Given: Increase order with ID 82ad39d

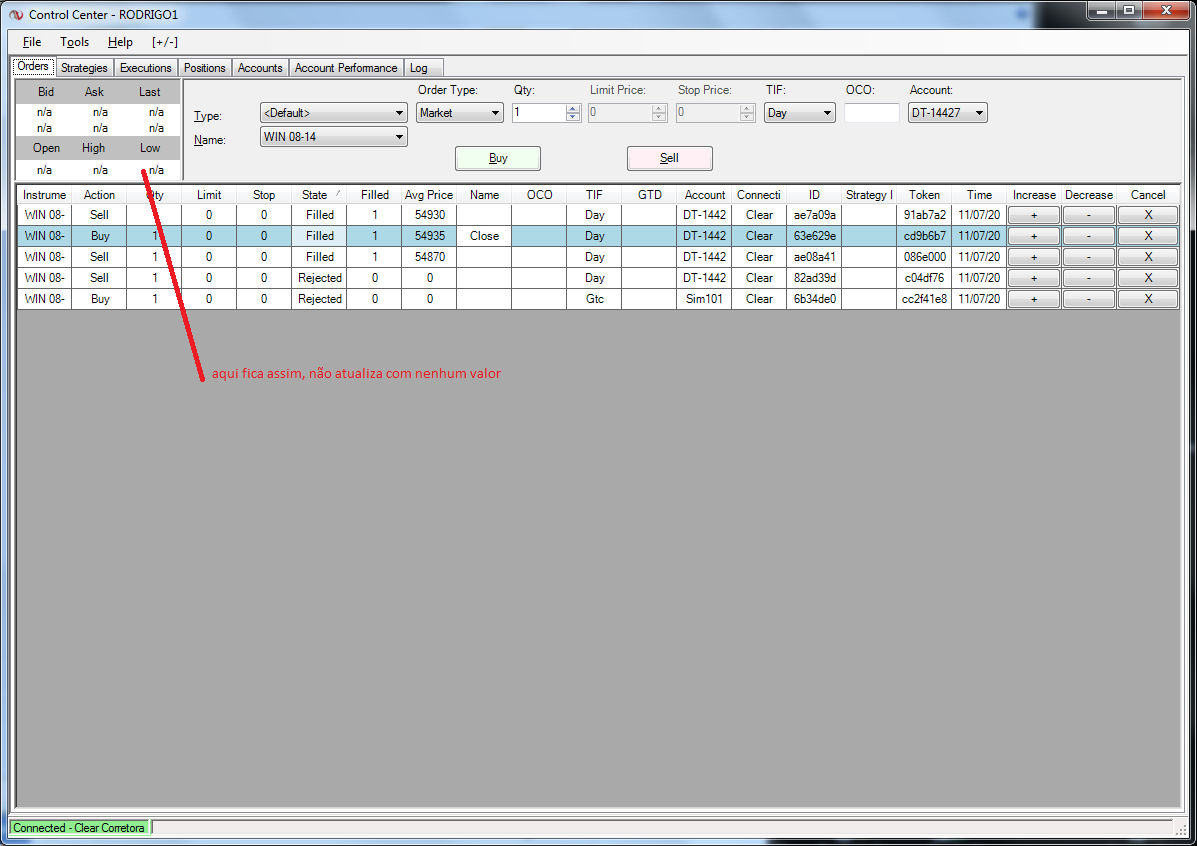Looking at the screenshot, I should pos(1034,278).
